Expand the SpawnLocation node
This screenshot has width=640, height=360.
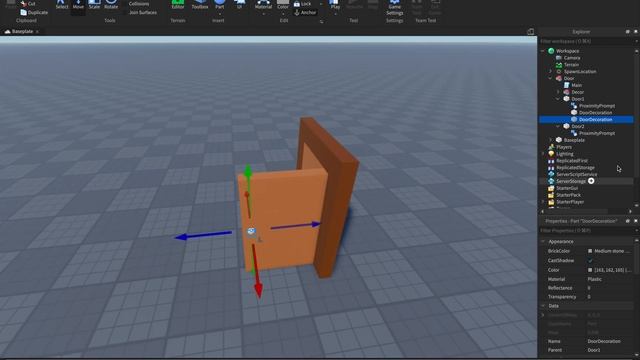click(550, 71)
